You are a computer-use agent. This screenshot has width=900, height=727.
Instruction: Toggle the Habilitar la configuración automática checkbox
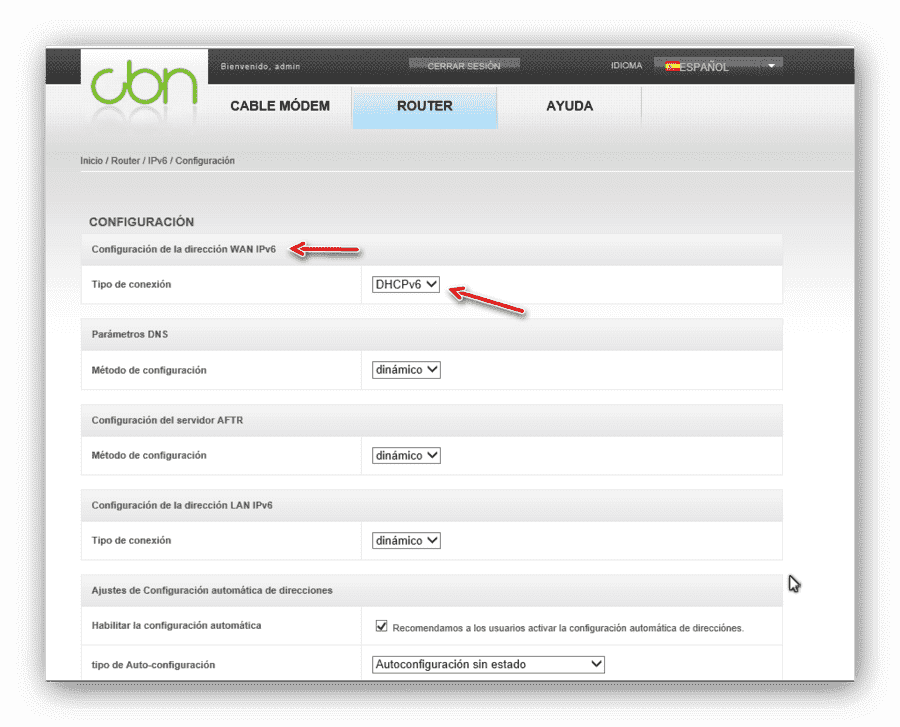pos(381,626)
